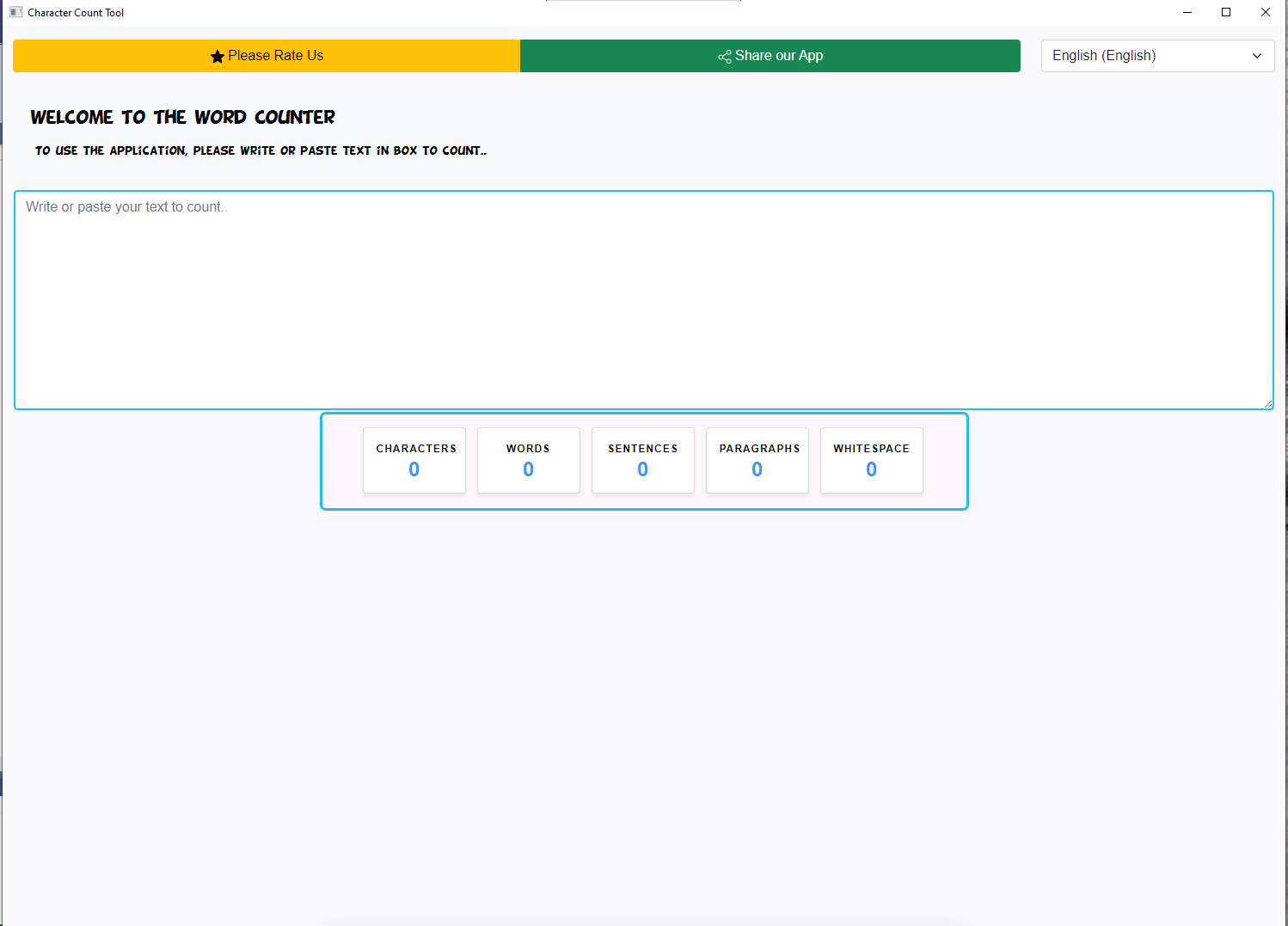
Task: Click the Please Rate Us button
Action: point(267,56)
